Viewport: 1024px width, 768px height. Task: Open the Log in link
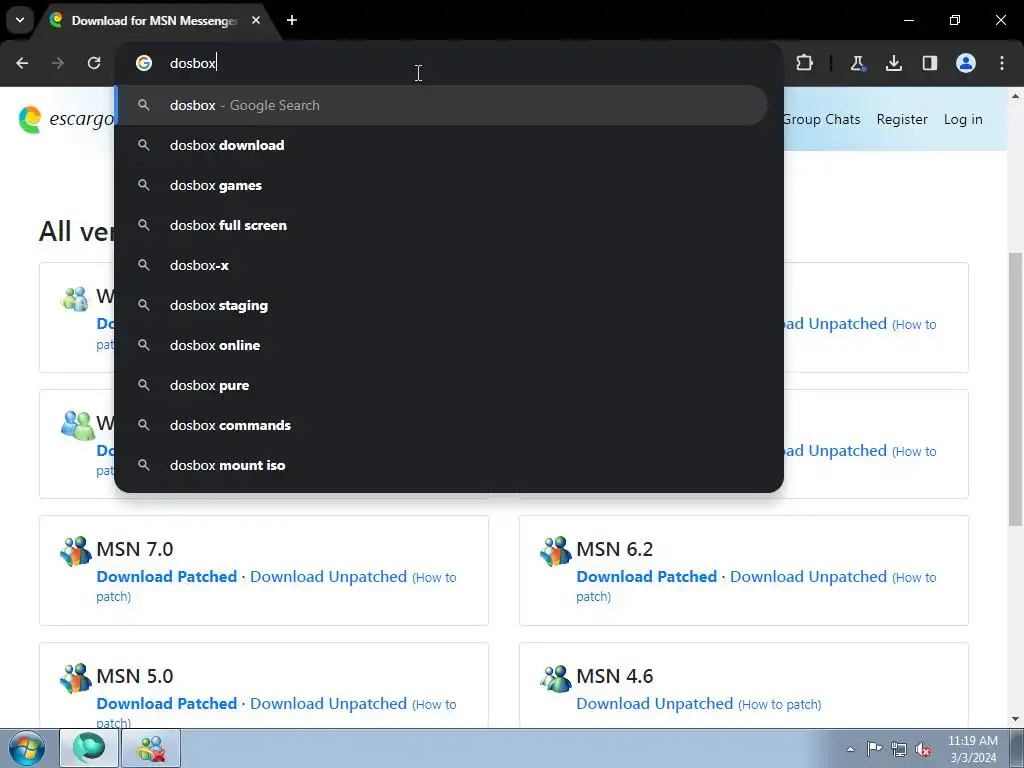pyautogui.click(x=963, y=120)
